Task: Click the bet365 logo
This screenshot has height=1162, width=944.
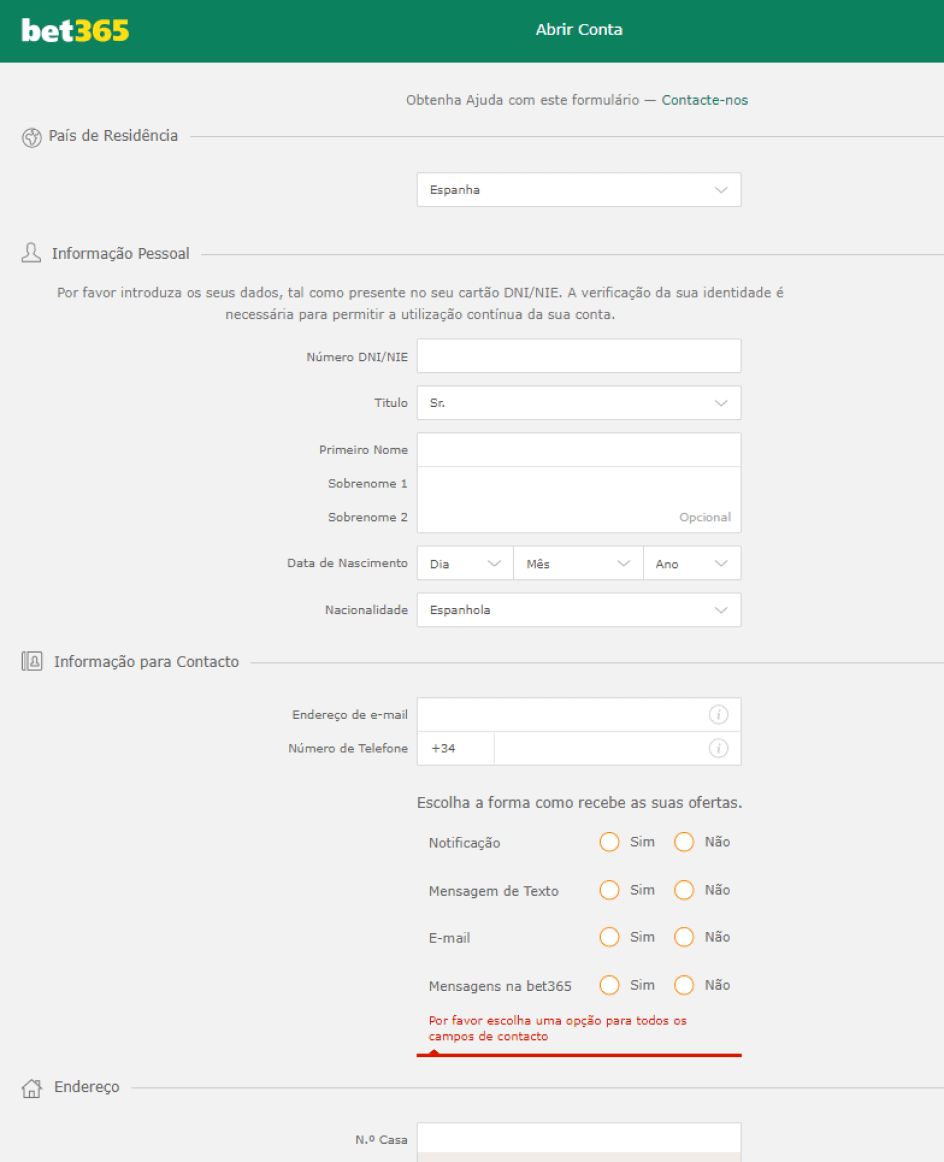Action: point(75,30)
